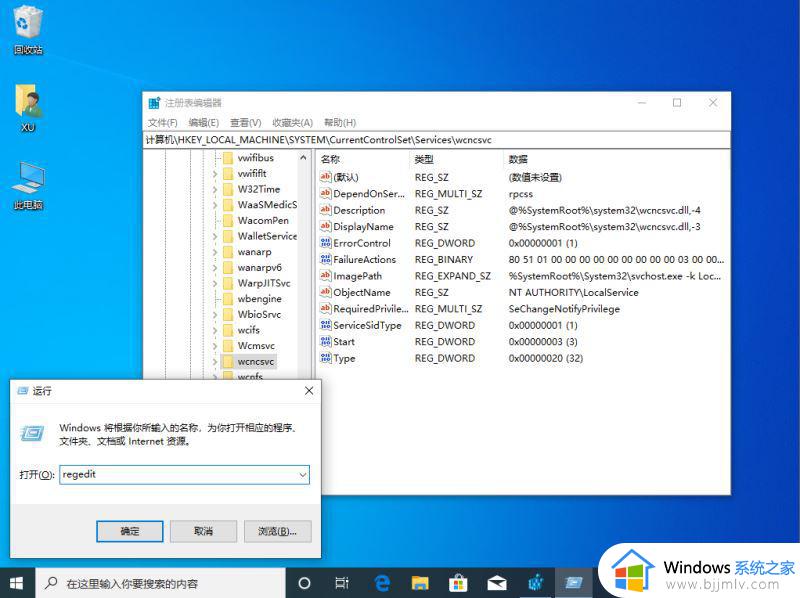
Task: Select the XU user folder icon
Action: tap(28, 108)
